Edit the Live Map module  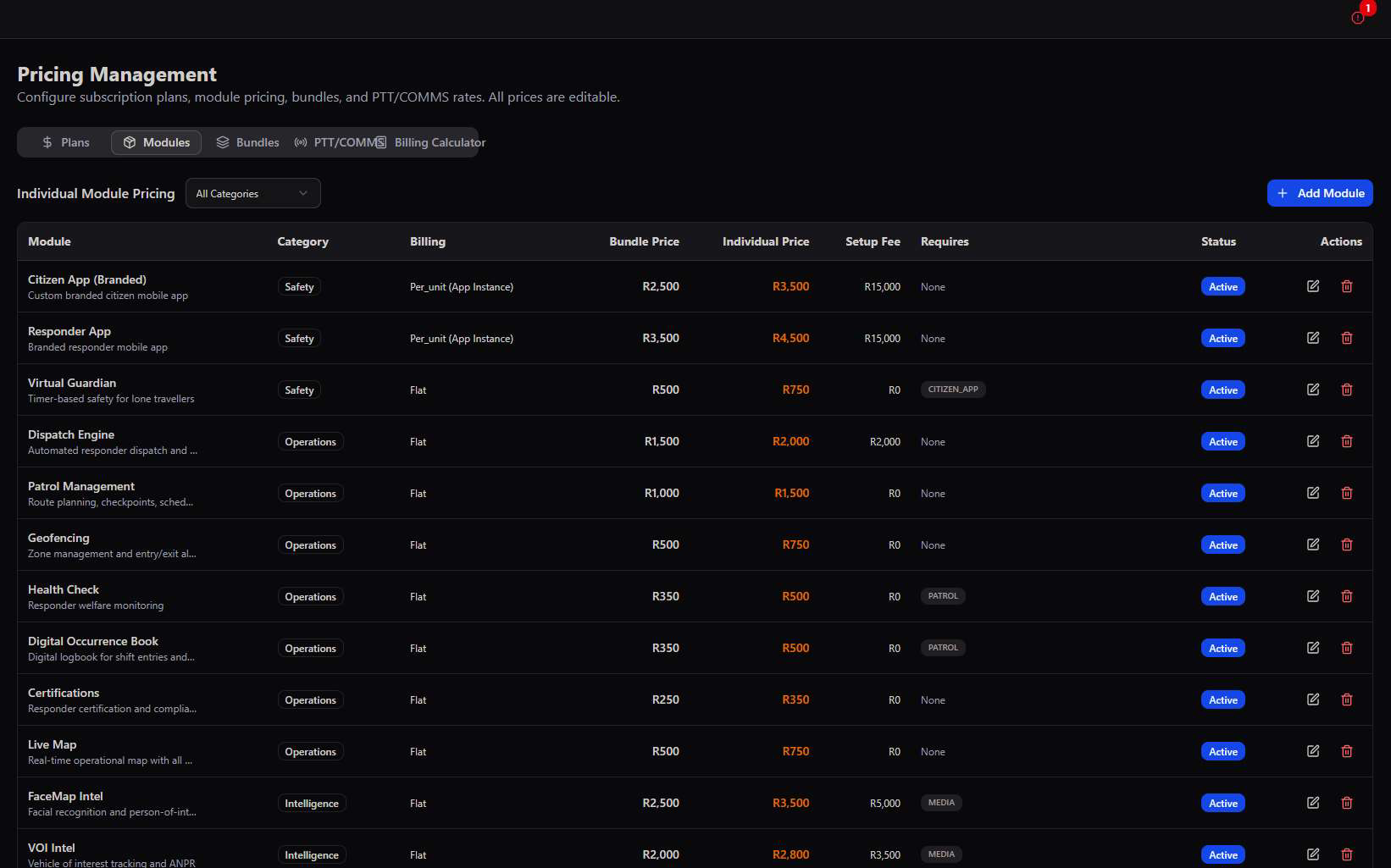(1313, 751)
